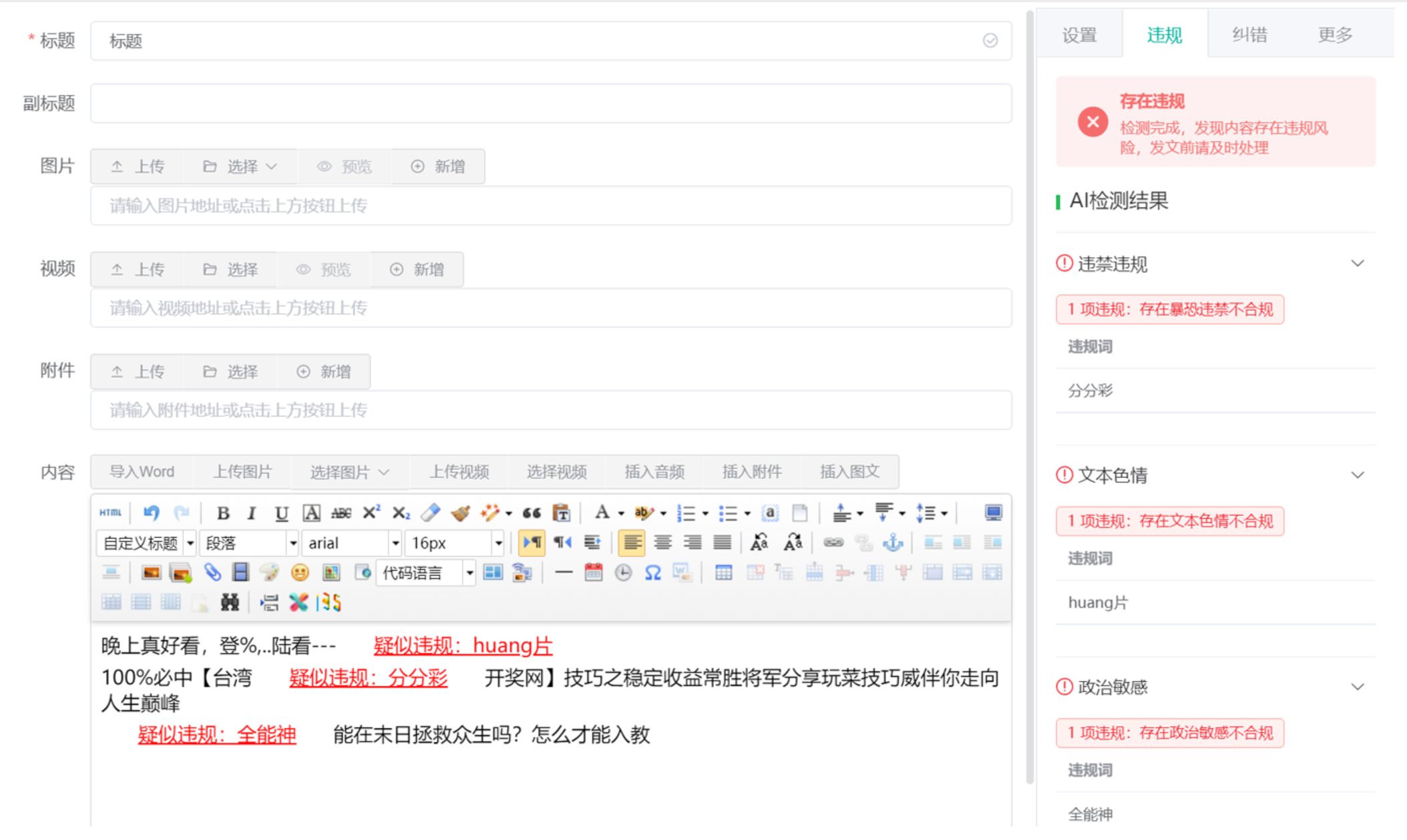The width and height of the screenshot is (1407, 840).
Task: Click the insert hyperlink chain icon
Action: pyautogui.click(x=833, y=542)
